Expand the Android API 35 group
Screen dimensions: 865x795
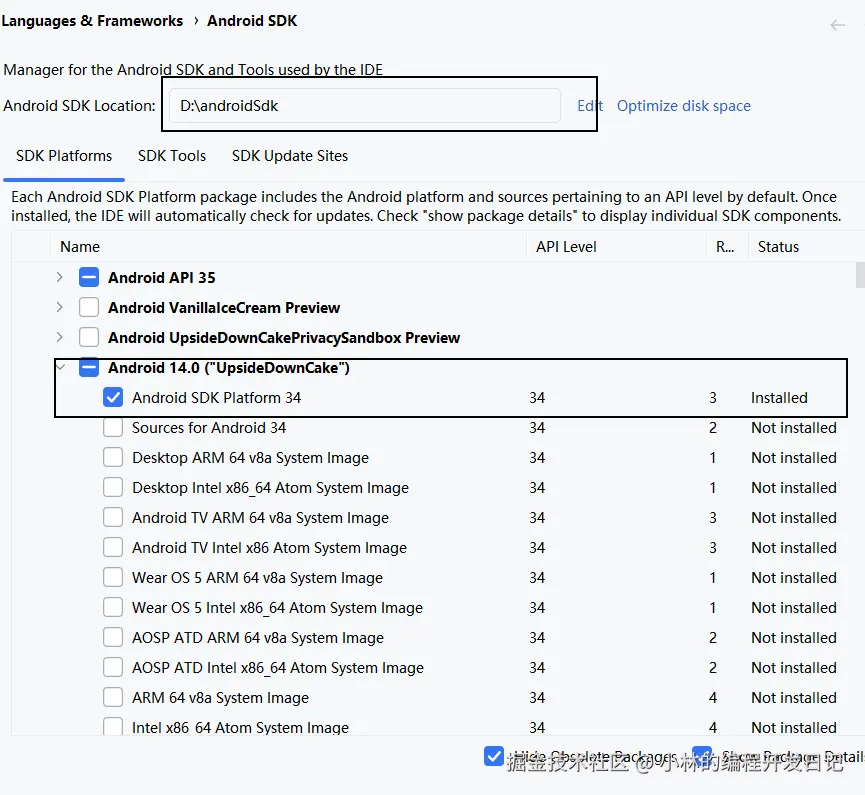60,277
